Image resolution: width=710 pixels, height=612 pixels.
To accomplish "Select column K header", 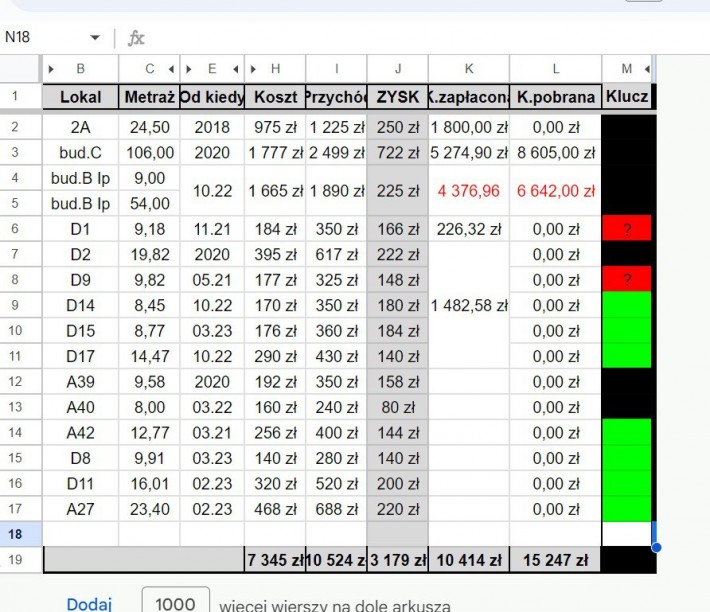I will tap(468, 68).
